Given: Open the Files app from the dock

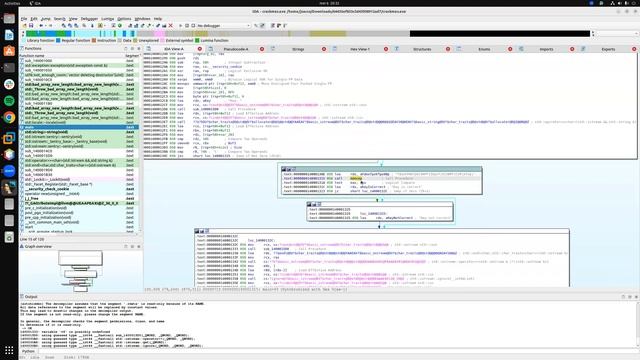Looking at the screenshot, I should click(x=9, y=19).
